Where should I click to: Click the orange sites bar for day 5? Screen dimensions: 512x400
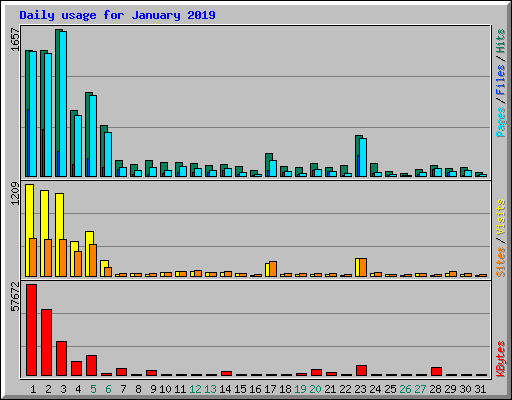point(93,260)
